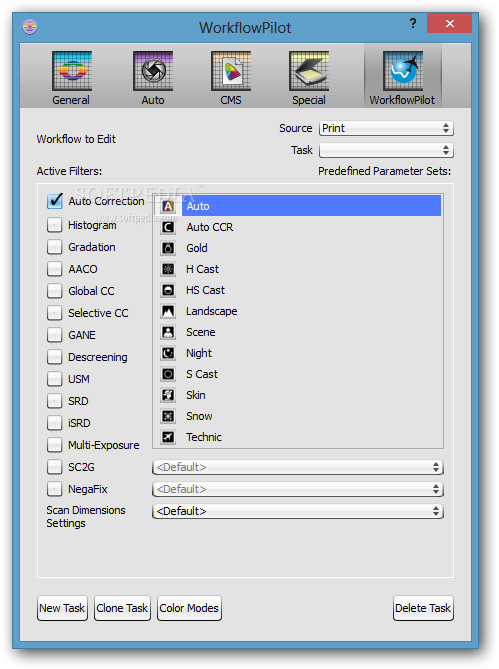Image resolution: width=499 pixels, height=669 pixels.
Task: Click the icon next to Auto preset
Action: click(x=168, y=206)
